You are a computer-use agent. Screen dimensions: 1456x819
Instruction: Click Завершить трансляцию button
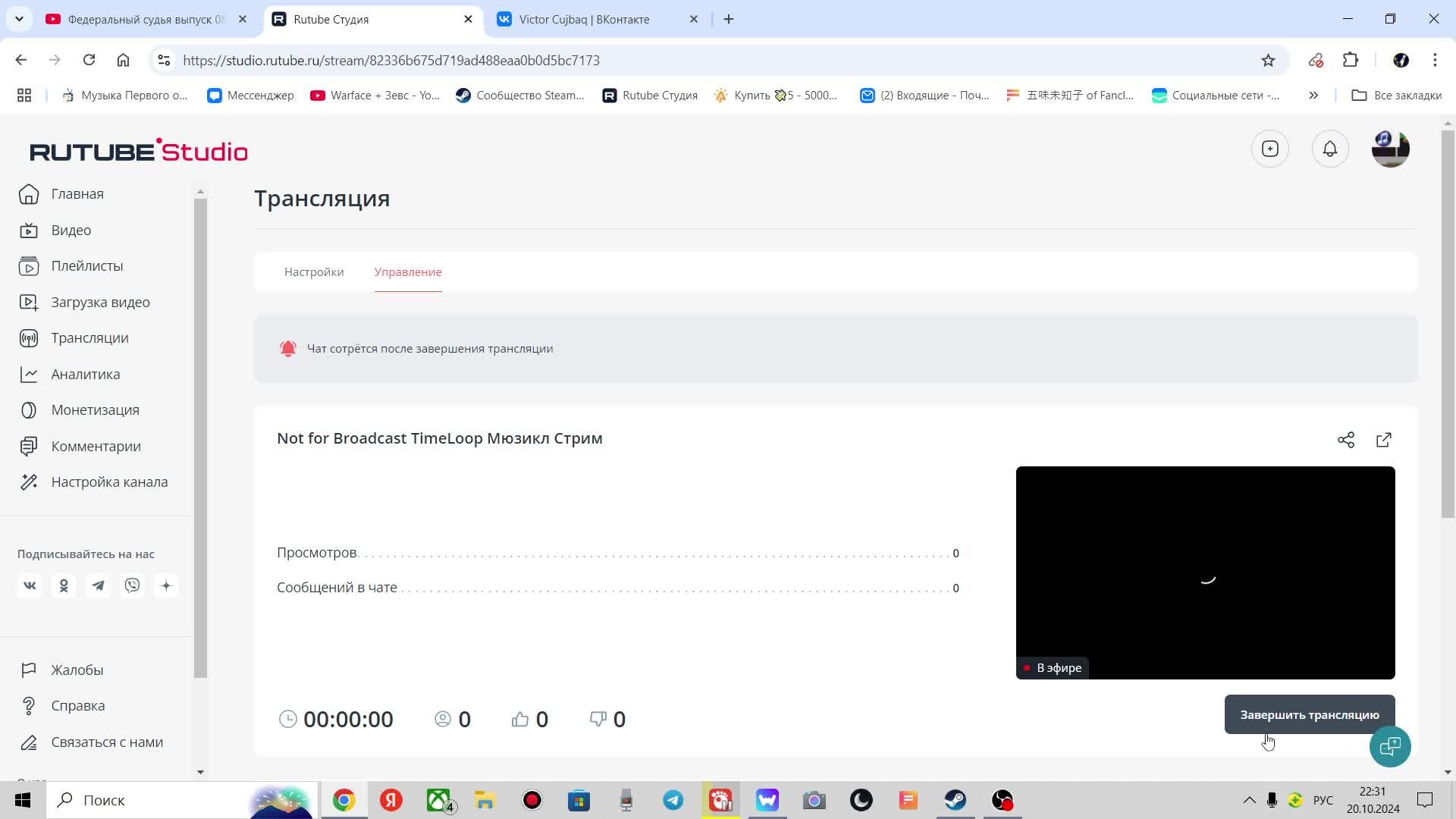[x=1309, y=714]
